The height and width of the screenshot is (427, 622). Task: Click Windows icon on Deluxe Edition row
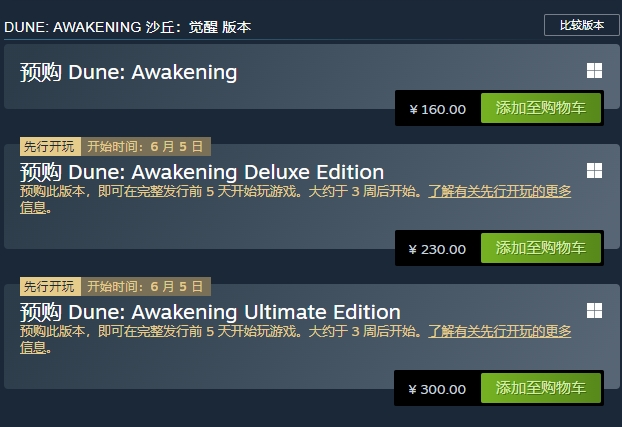594,171
